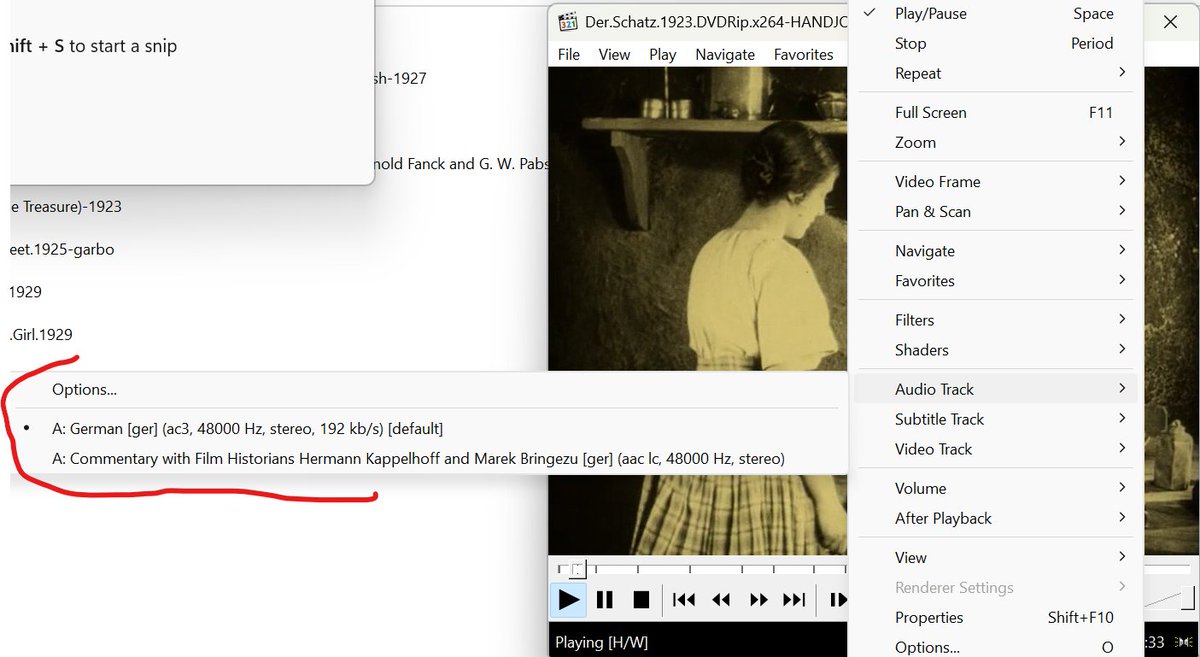This screenshot has width=1200, height=657.
Task: Click the fast-forward double-arrow icon
Action: pyautogui.click(x=758, y=600)
